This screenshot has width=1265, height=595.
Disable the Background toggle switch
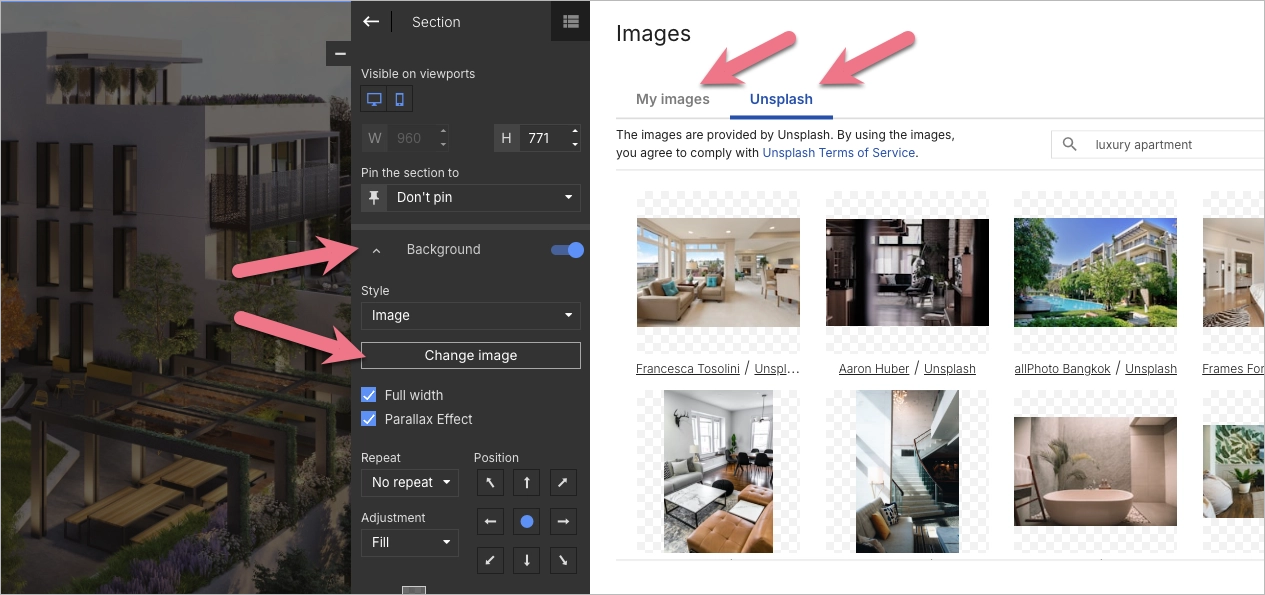point(566,249)
